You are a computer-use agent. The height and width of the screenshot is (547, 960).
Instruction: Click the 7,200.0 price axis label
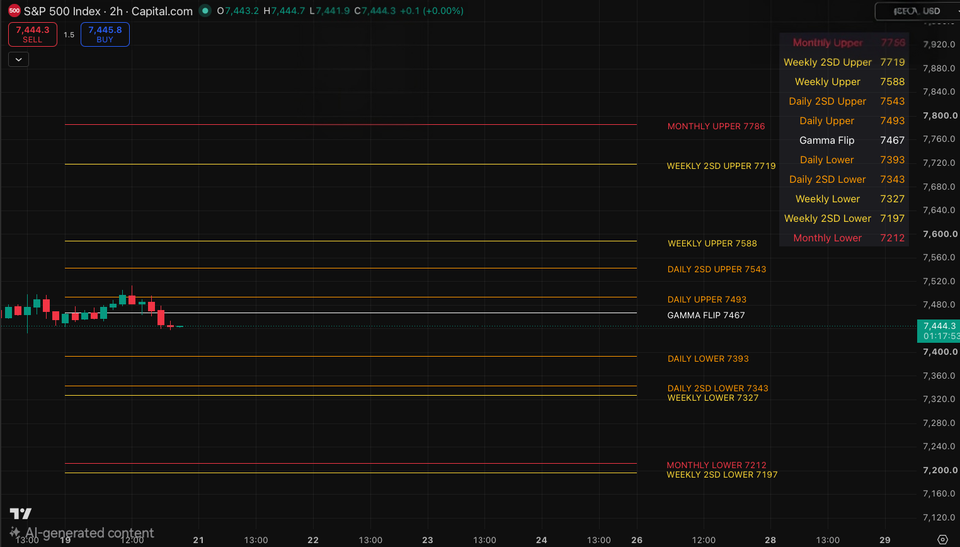coord(940,470)
